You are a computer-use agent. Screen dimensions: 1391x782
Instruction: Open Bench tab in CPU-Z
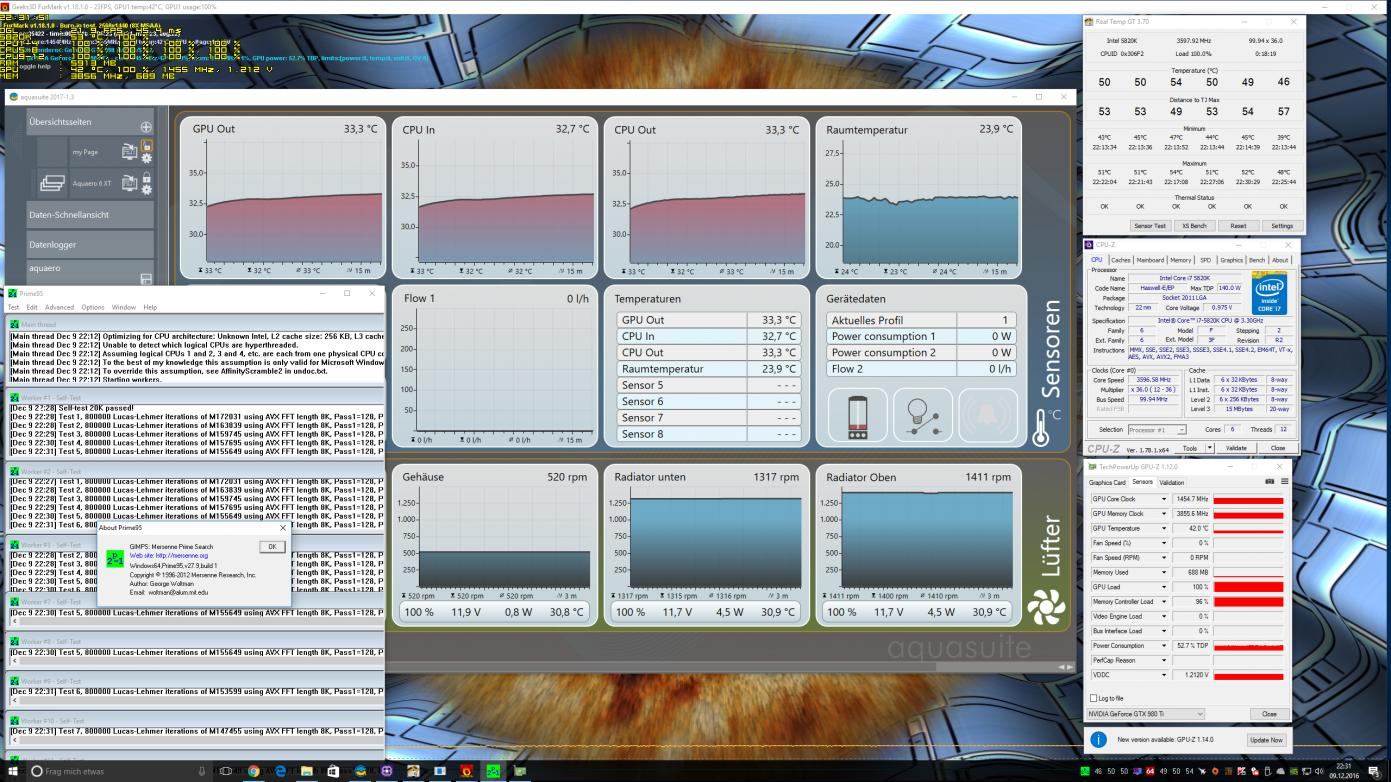point(1257,260)
